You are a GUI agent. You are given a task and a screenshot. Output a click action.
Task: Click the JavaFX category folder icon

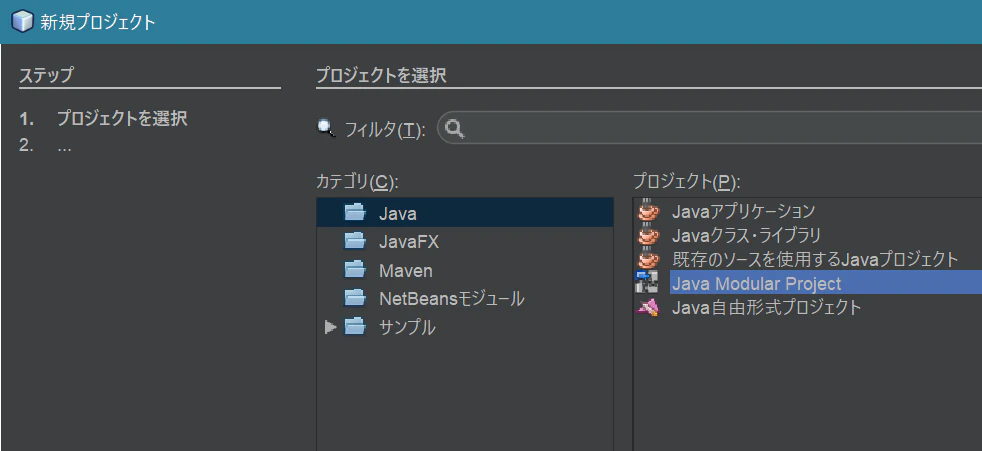coord(355,241)
